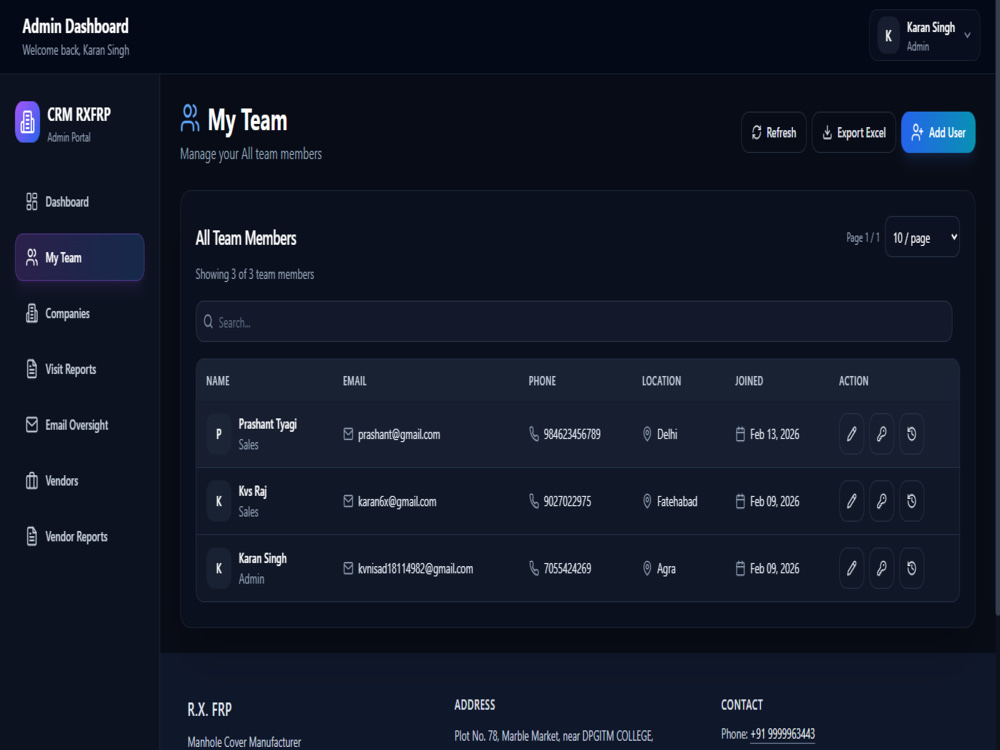The height and width of the screenshot is (750, 1000).
Task: Edit Prashant Tyagi with the pencil icon
Action: 851,434
